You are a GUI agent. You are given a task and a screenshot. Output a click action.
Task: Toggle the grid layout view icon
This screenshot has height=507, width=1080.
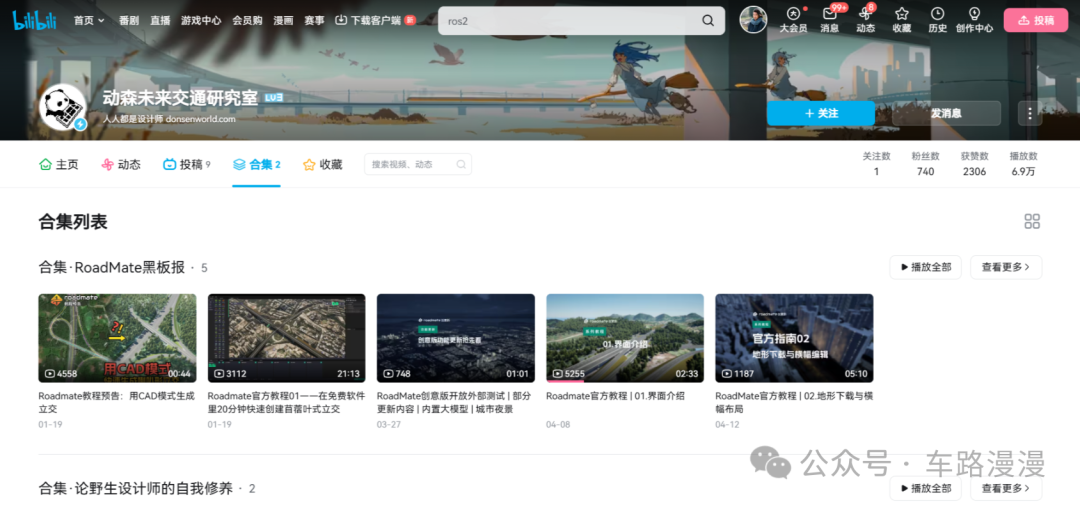[1032, 221]
